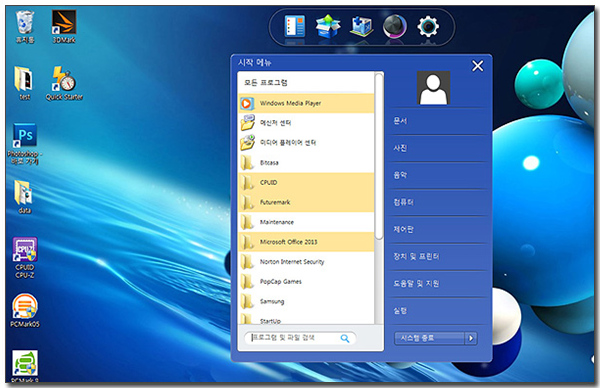Expand the Bitcasa folder
Screen dimensions: 600x388
(306, 163)
